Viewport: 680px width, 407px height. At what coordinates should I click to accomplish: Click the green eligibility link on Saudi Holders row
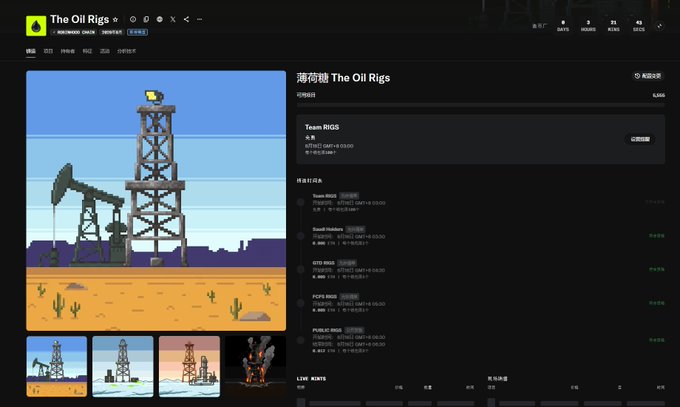tap(657, 236)
